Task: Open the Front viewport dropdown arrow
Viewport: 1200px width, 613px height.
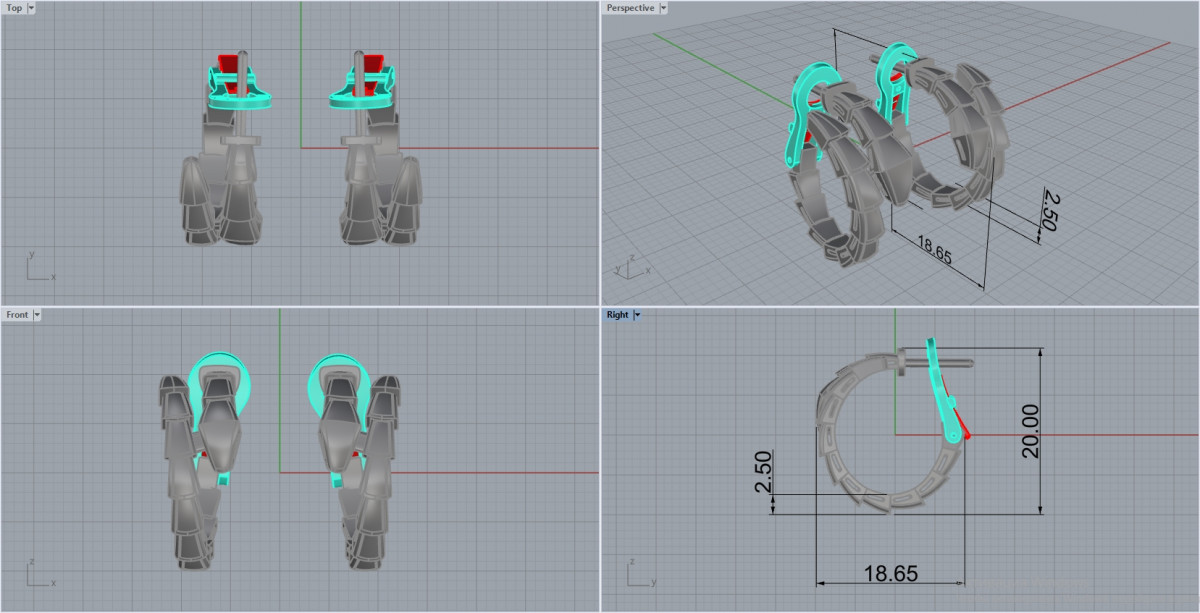Action: coord(37,315)
